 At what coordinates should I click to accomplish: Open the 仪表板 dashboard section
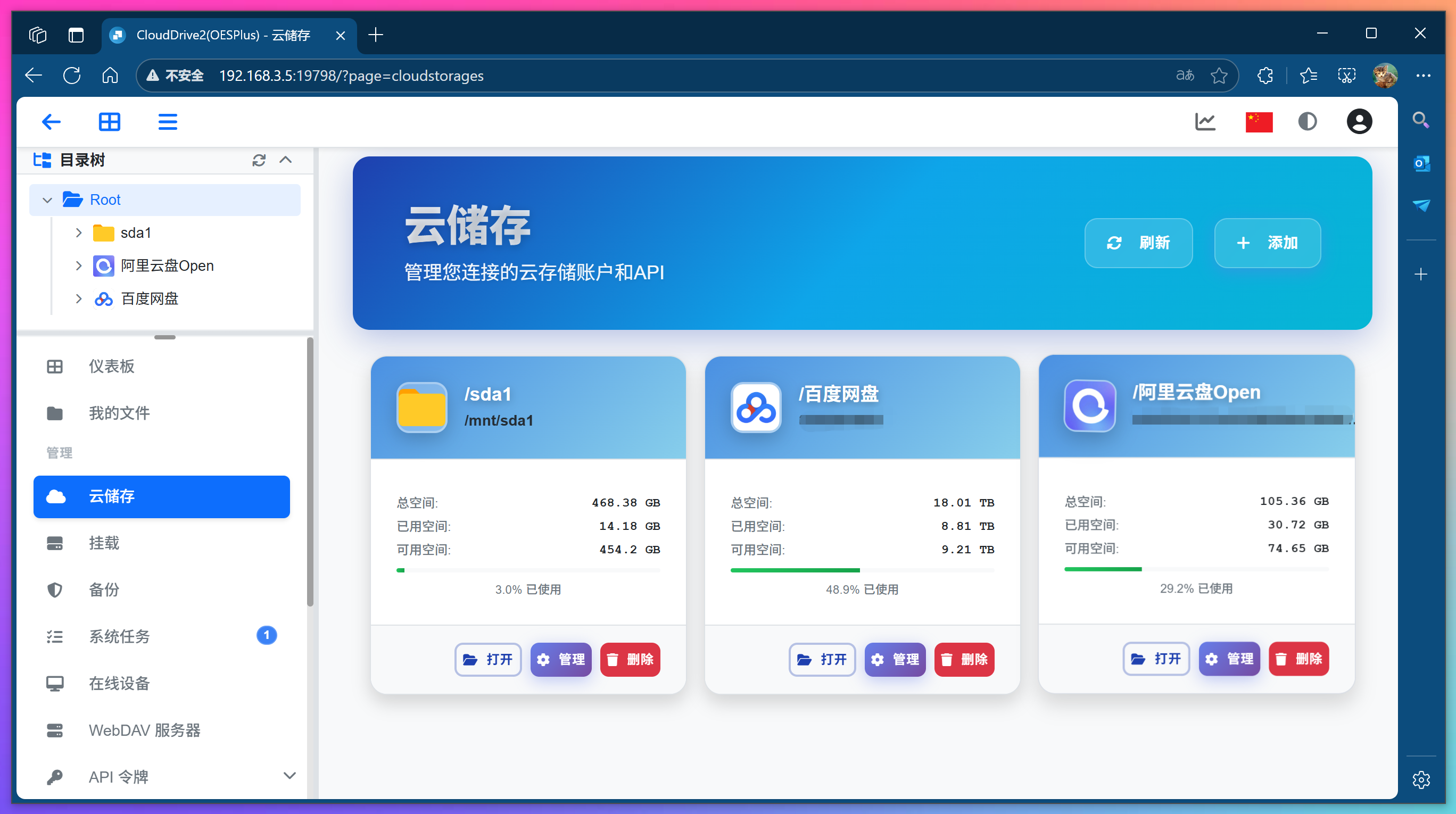pos(111,366)
